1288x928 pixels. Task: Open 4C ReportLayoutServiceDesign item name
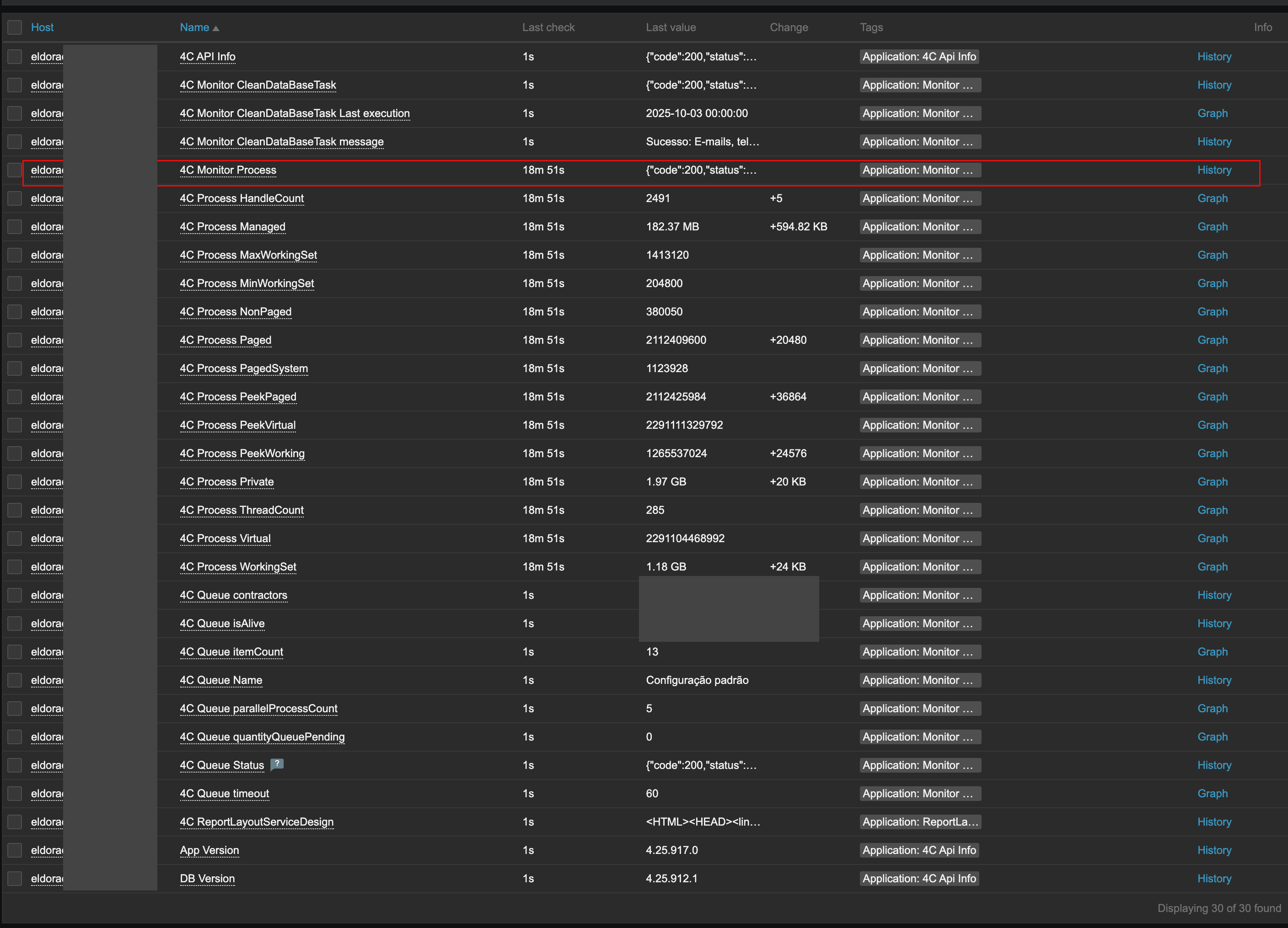[x=256, y=821]
